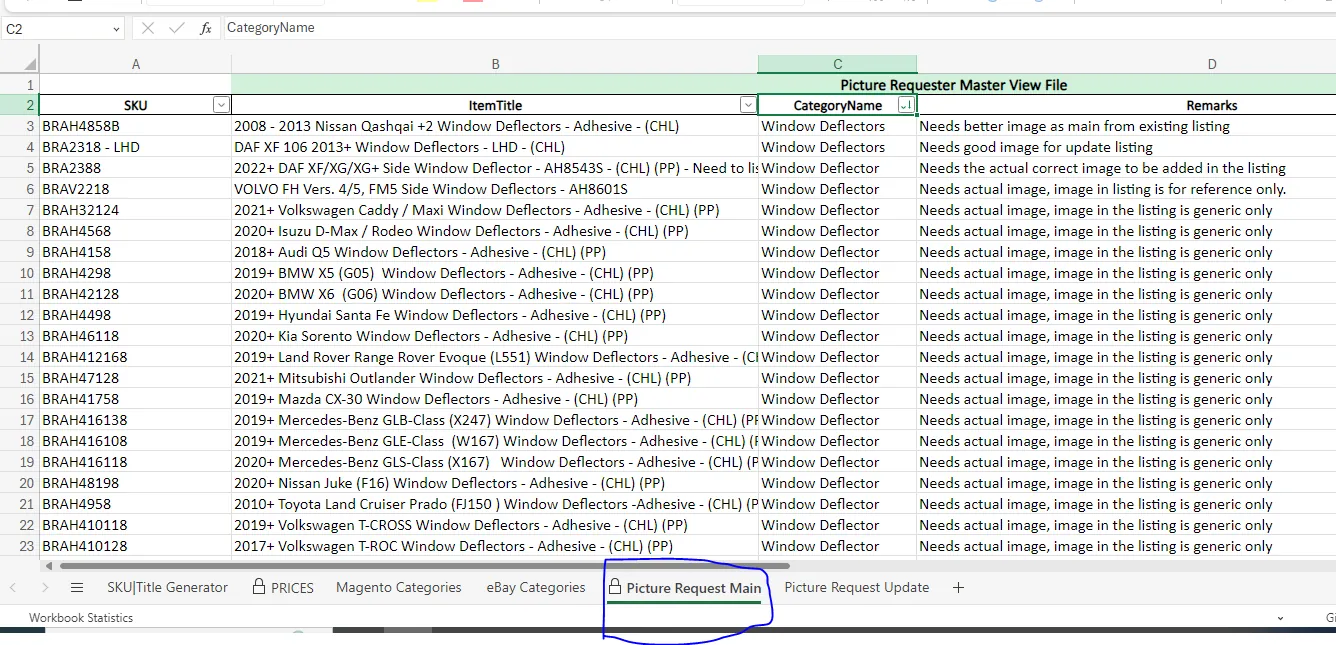
Task: Select the Picture Request Main sheet tab
Action: 684,588
